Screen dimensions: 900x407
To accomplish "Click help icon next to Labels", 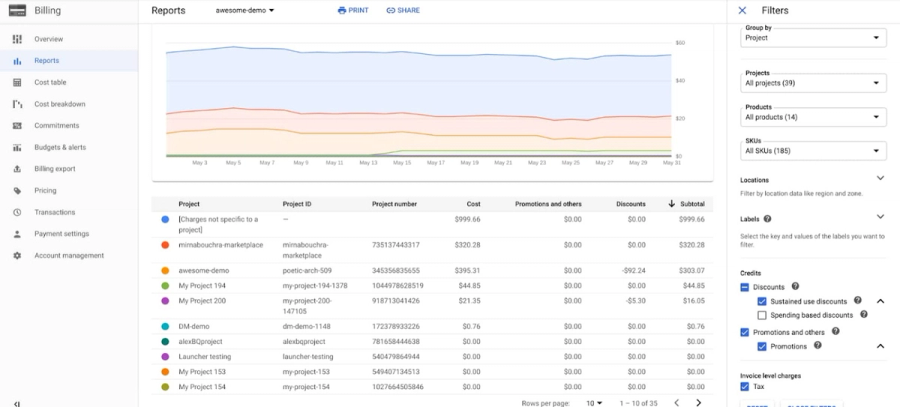I will point(767,219).
